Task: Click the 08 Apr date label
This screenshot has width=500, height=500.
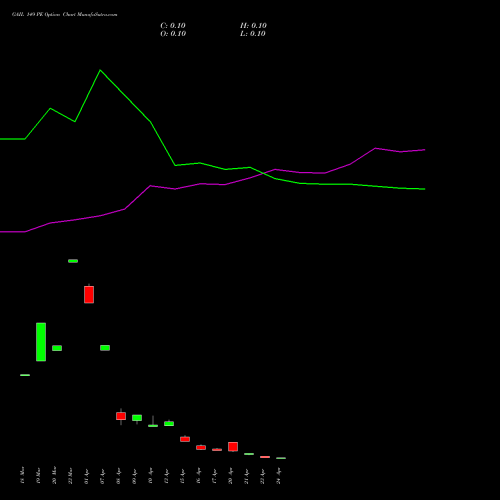Action: [x=118, y=476]
